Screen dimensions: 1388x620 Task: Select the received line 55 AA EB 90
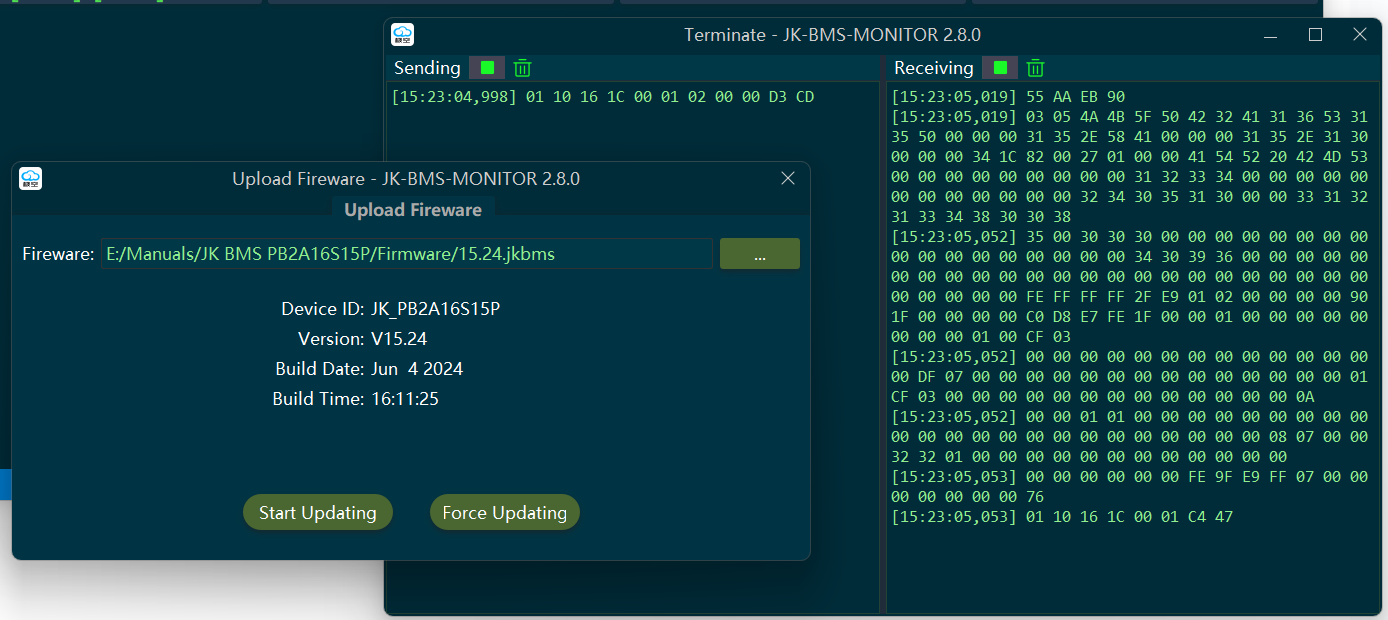pyautogui.click(x=1008, y=97)
